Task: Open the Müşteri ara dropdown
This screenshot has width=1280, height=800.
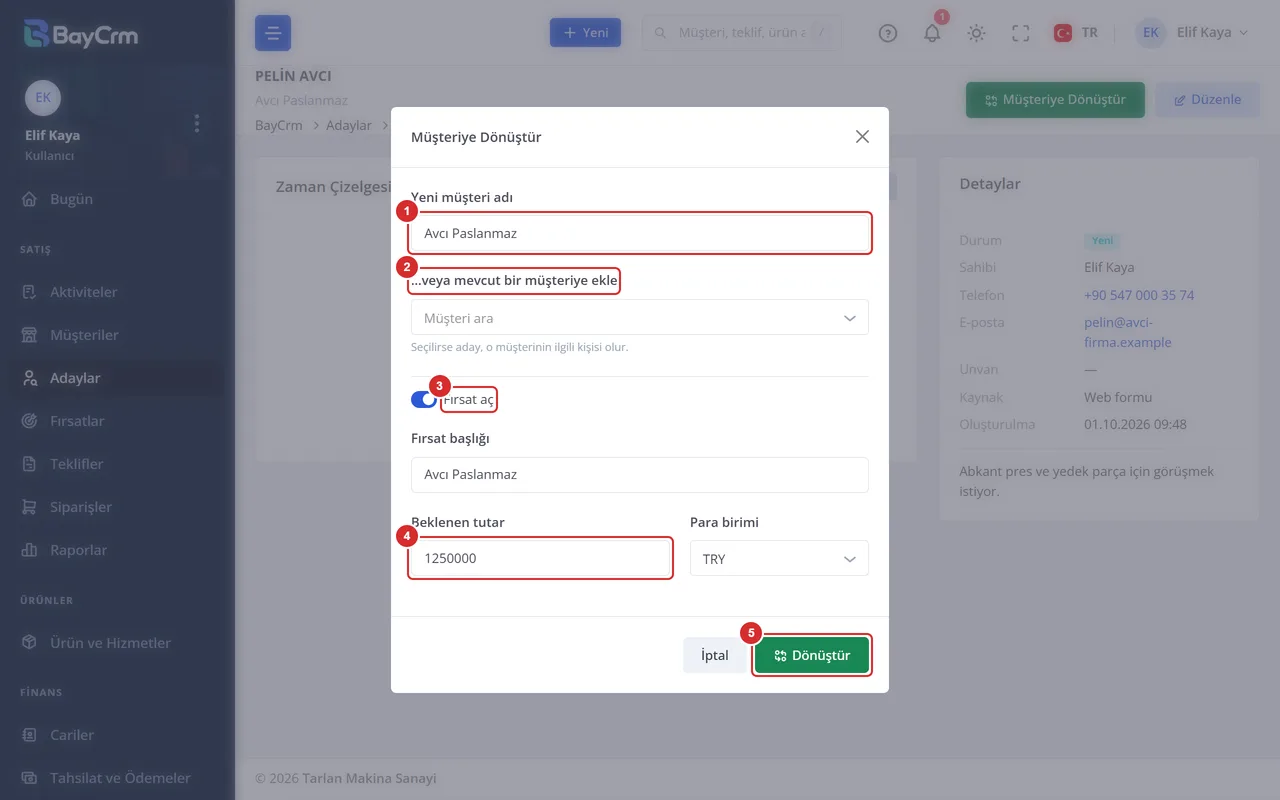Action: [x=640, y=318]
